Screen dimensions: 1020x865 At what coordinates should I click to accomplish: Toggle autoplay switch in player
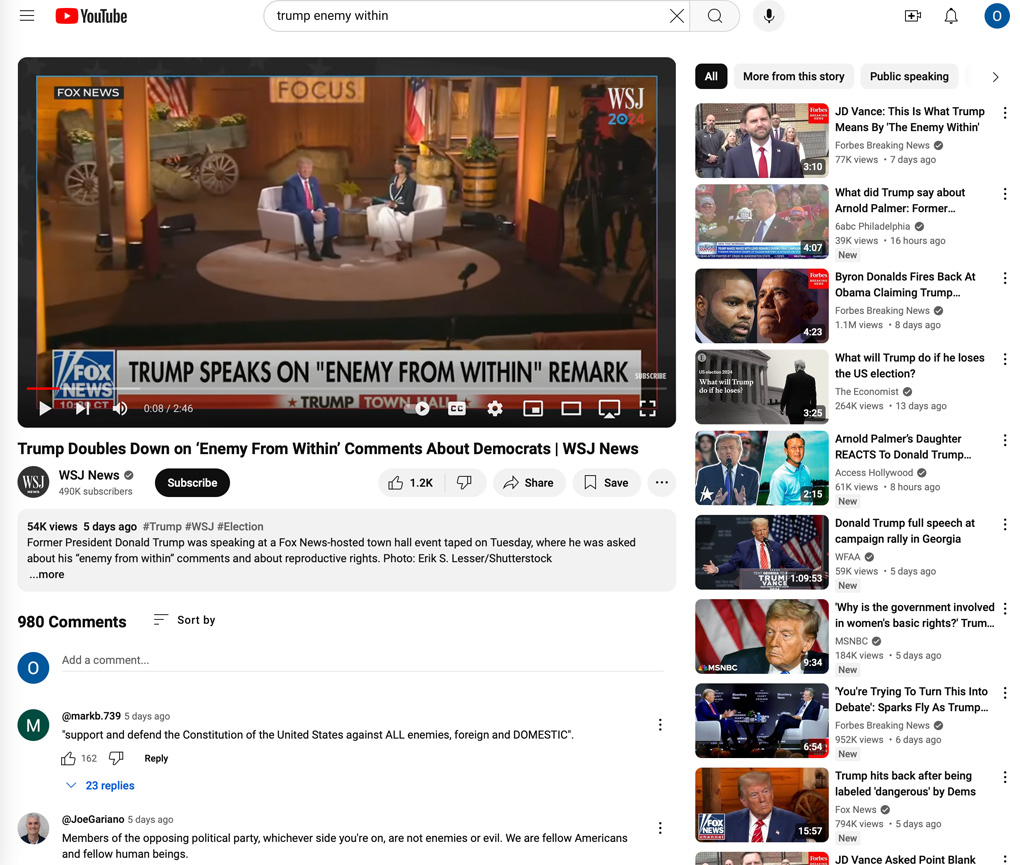[x=418, y=408]
